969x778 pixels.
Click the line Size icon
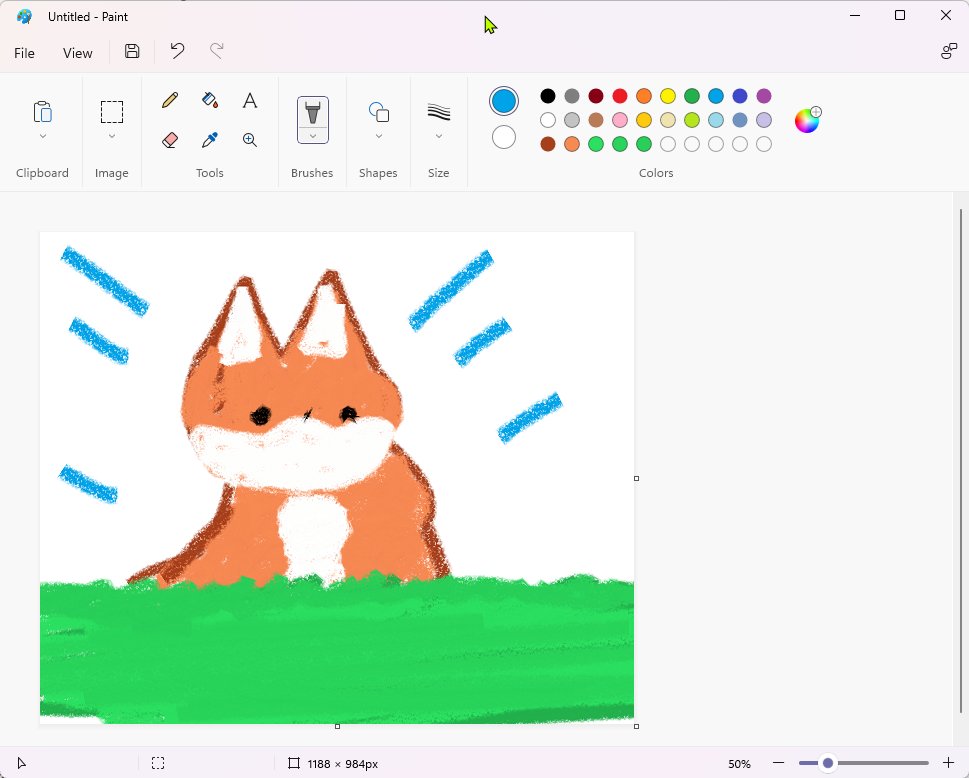pos(439,112)
